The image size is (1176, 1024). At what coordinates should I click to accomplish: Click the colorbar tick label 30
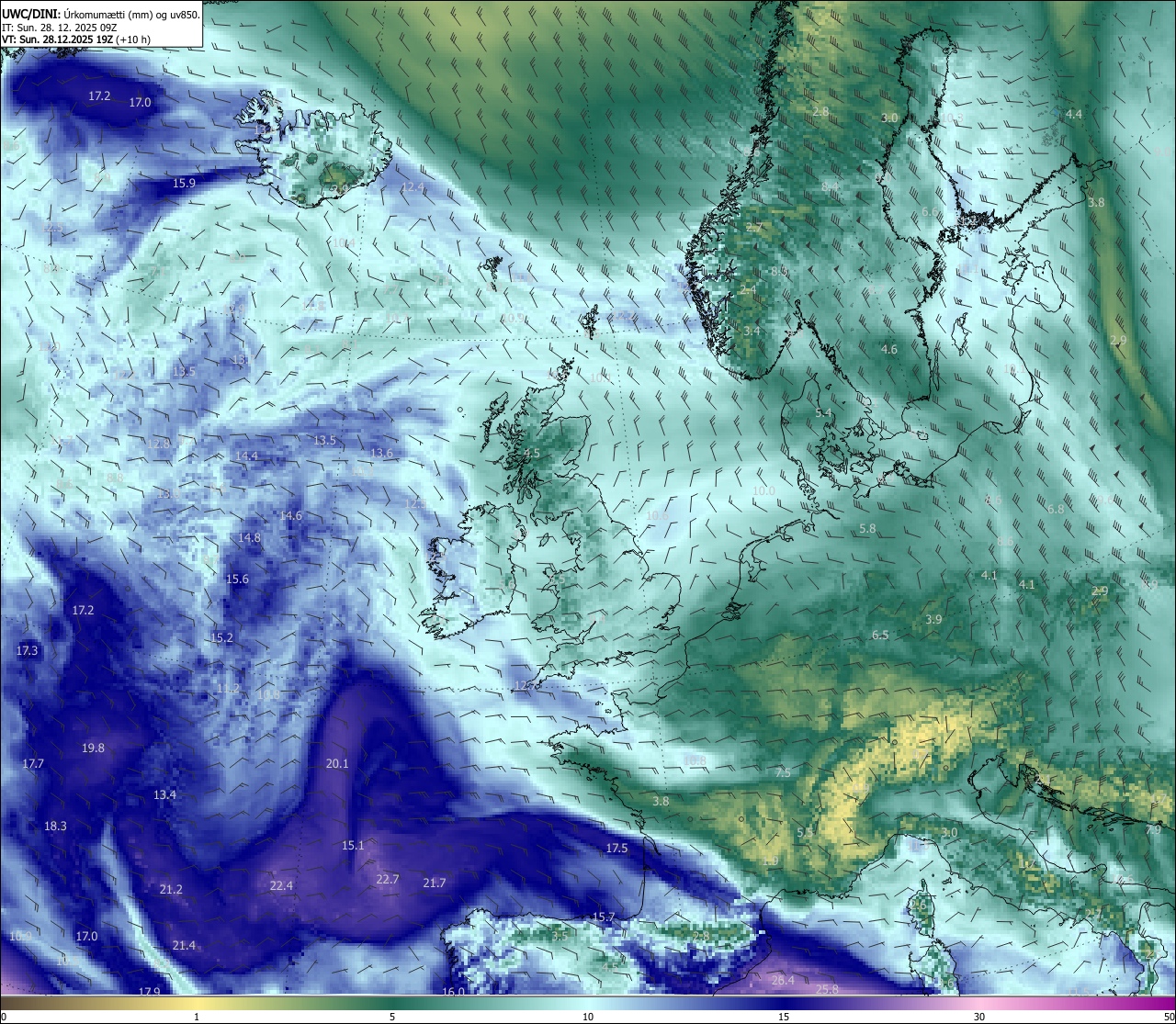coord(979,1017)
